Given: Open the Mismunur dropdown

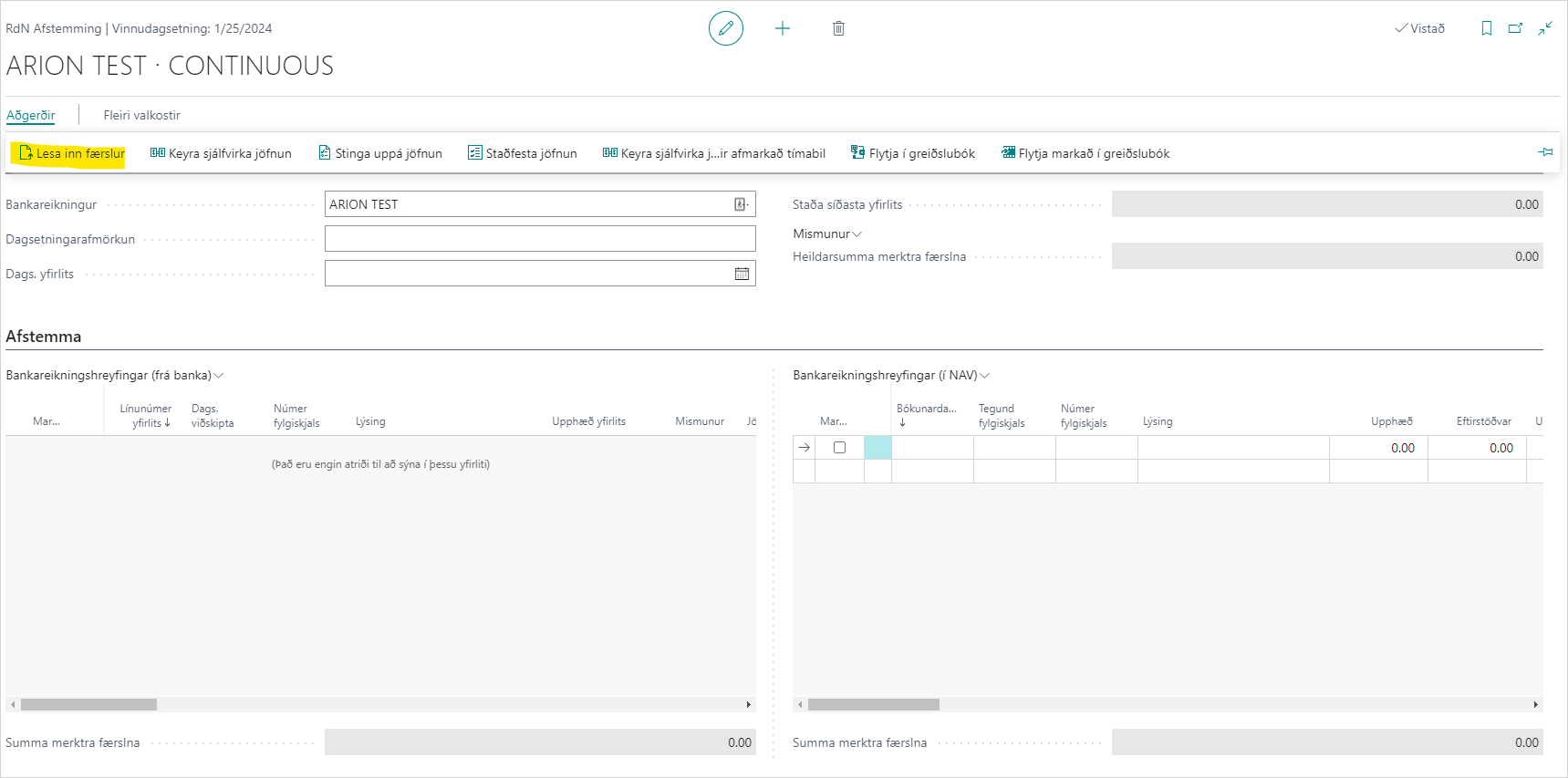Looking at the screenshot, I should coord(826,233).
